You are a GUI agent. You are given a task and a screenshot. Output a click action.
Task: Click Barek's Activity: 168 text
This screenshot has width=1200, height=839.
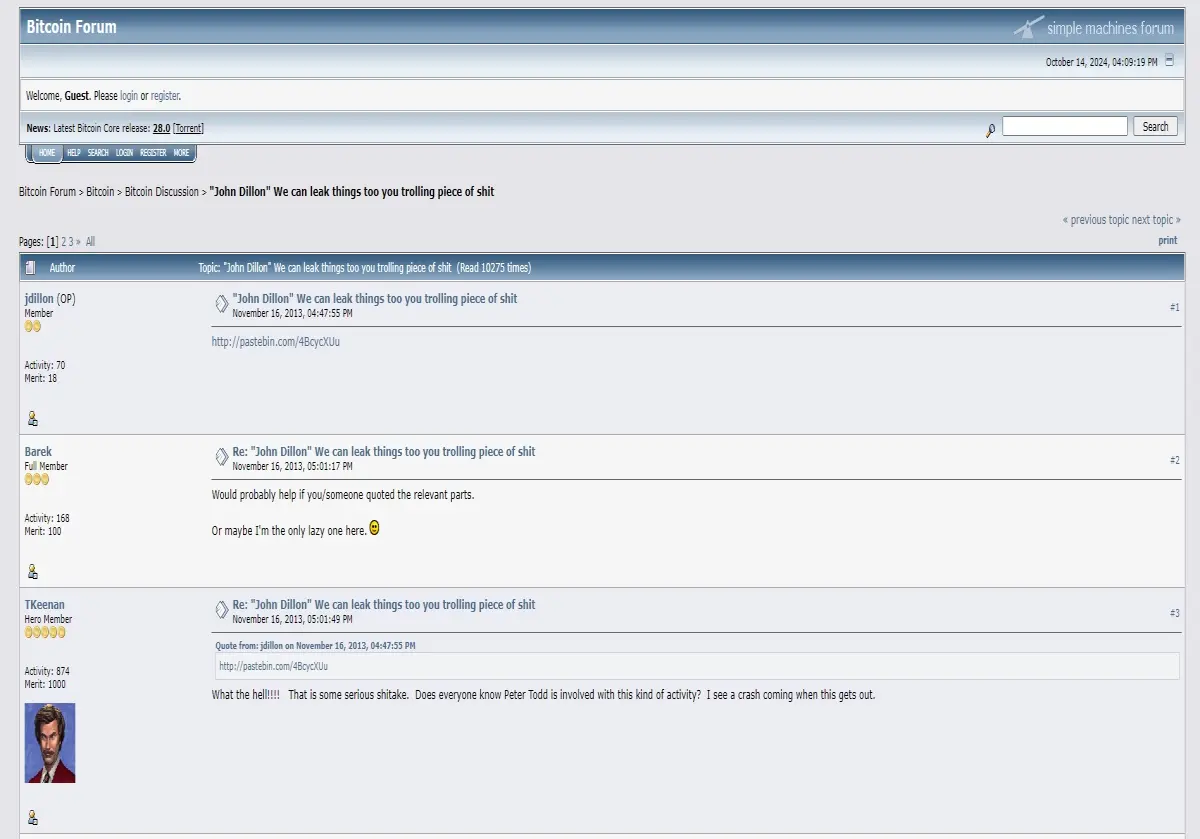[47, 518]
